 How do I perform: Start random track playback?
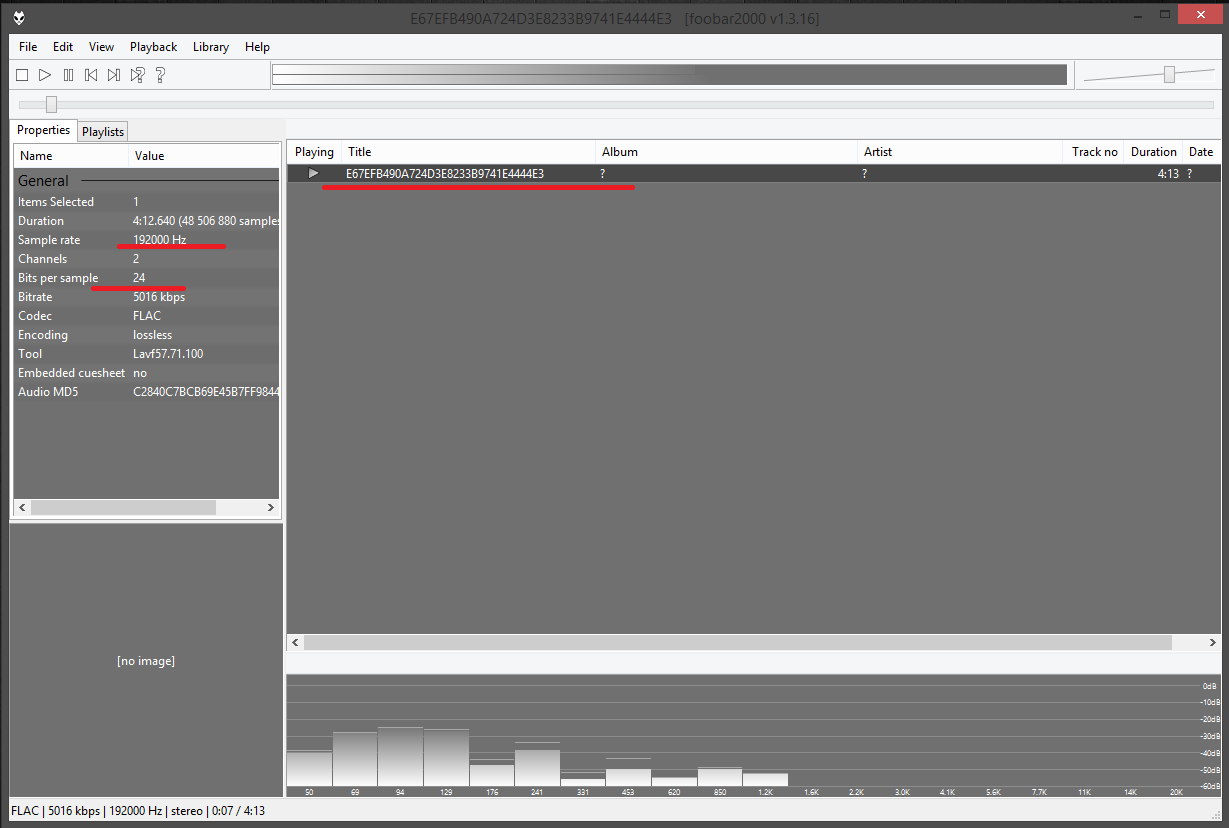(x=137, y=75)
